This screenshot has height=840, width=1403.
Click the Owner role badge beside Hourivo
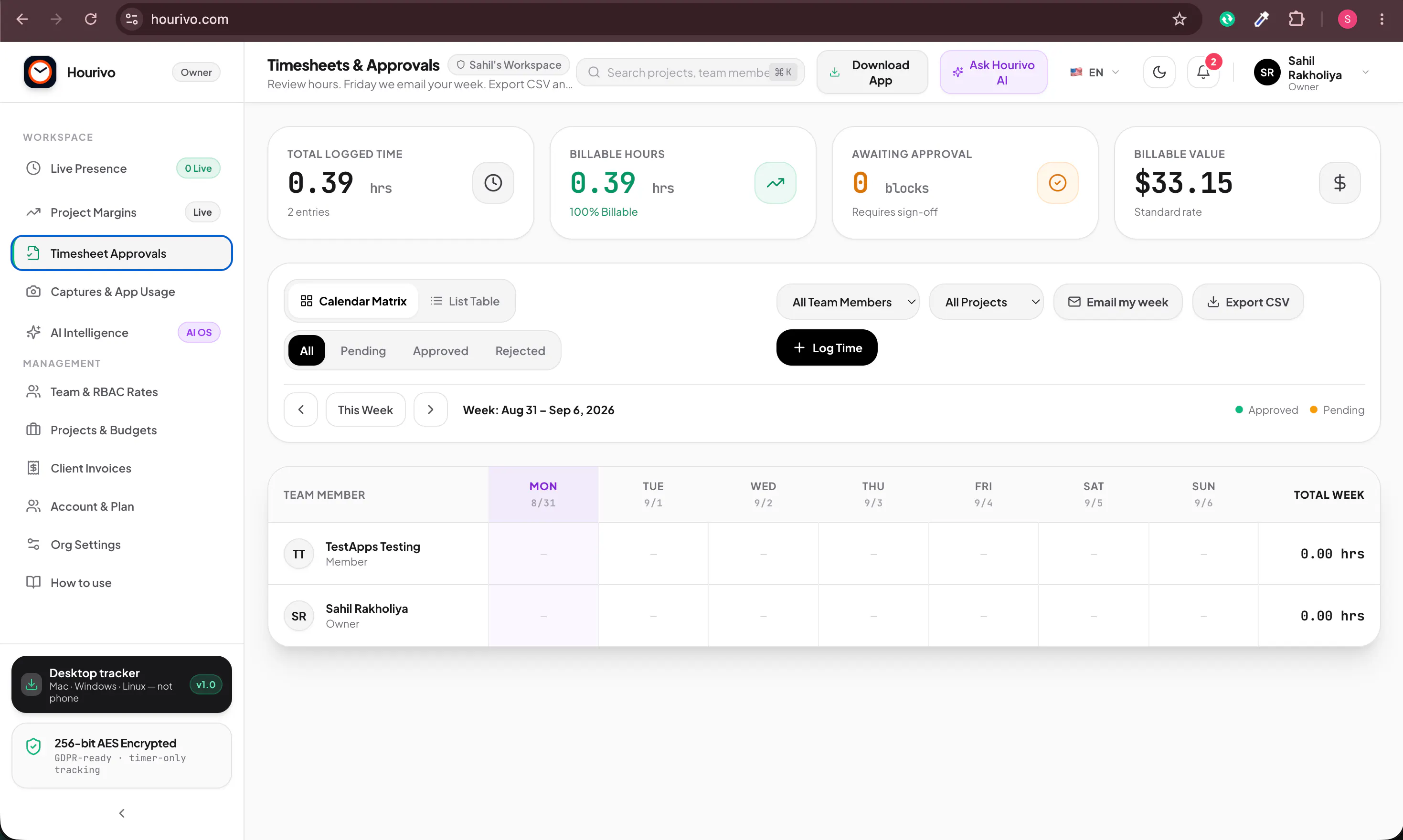click(196, 72)
